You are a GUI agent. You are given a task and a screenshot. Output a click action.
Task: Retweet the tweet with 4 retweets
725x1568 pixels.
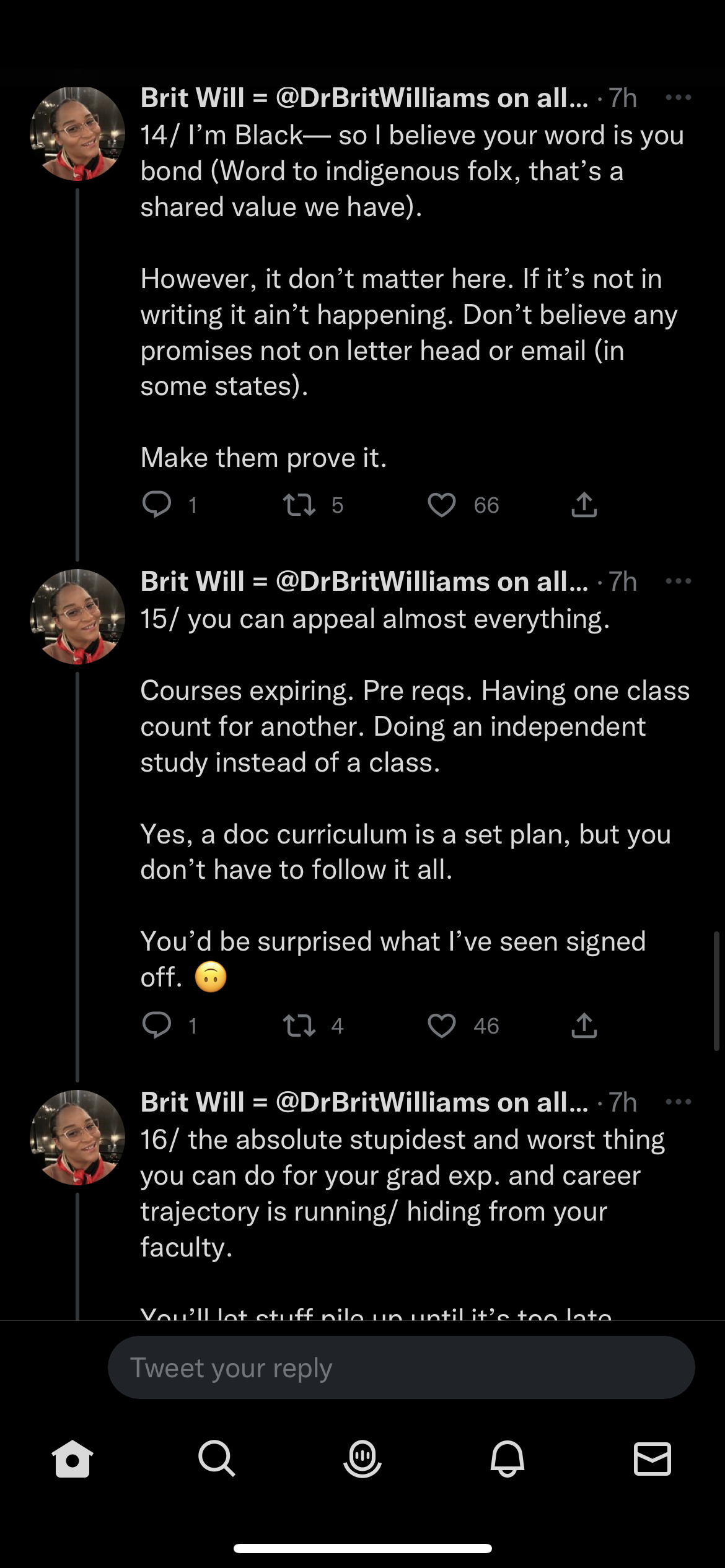point(299,1026)
